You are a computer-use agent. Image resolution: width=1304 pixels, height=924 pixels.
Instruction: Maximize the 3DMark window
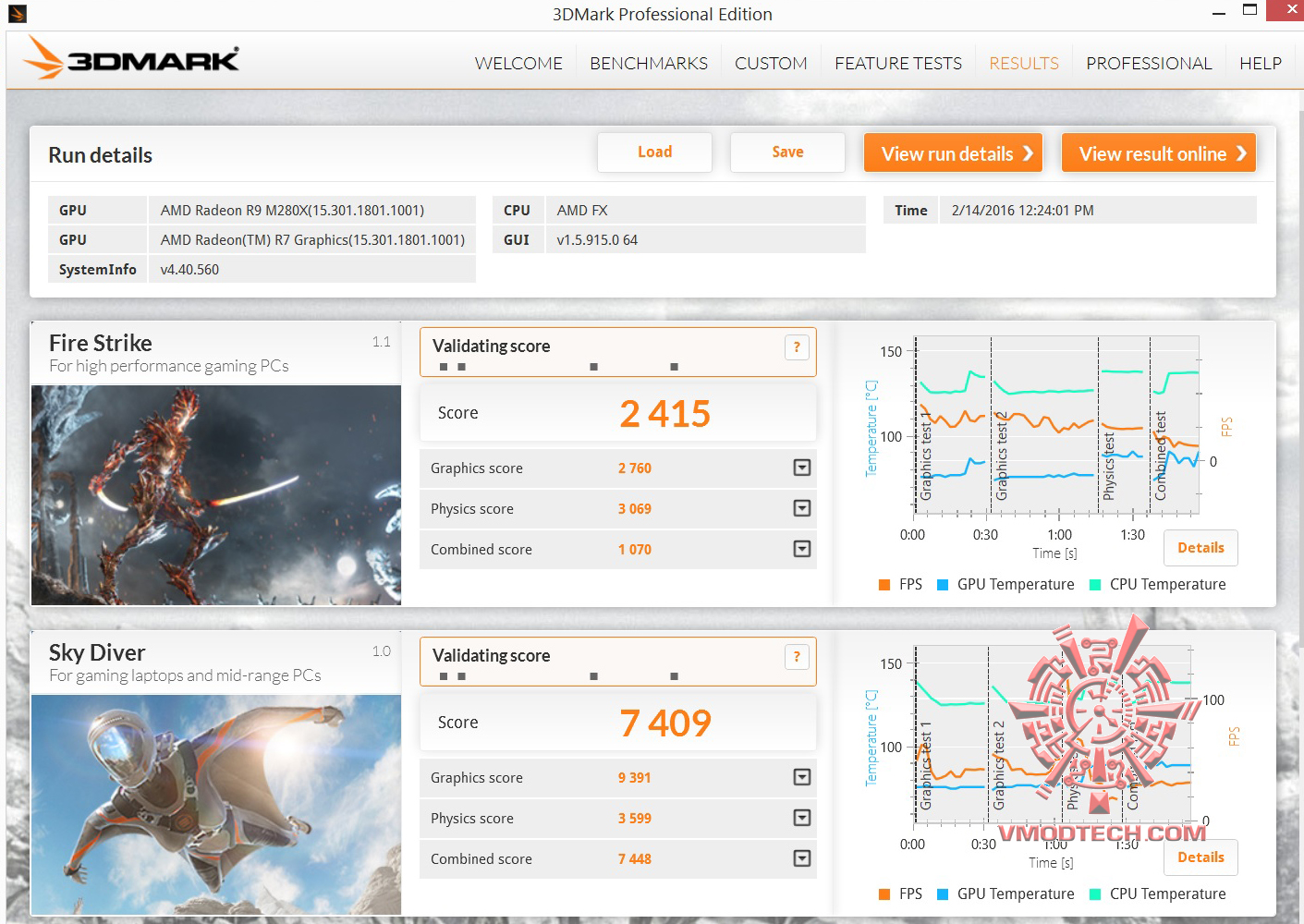[x=1249, y=10]
